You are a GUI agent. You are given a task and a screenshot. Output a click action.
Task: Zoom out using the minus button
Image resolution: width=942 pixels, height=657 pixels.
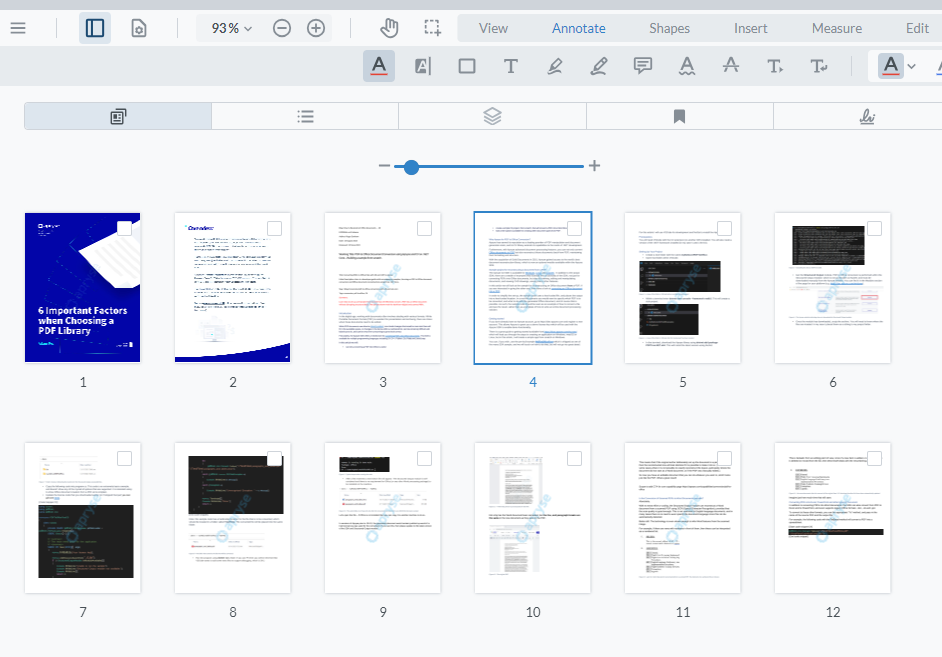[280, 27]
